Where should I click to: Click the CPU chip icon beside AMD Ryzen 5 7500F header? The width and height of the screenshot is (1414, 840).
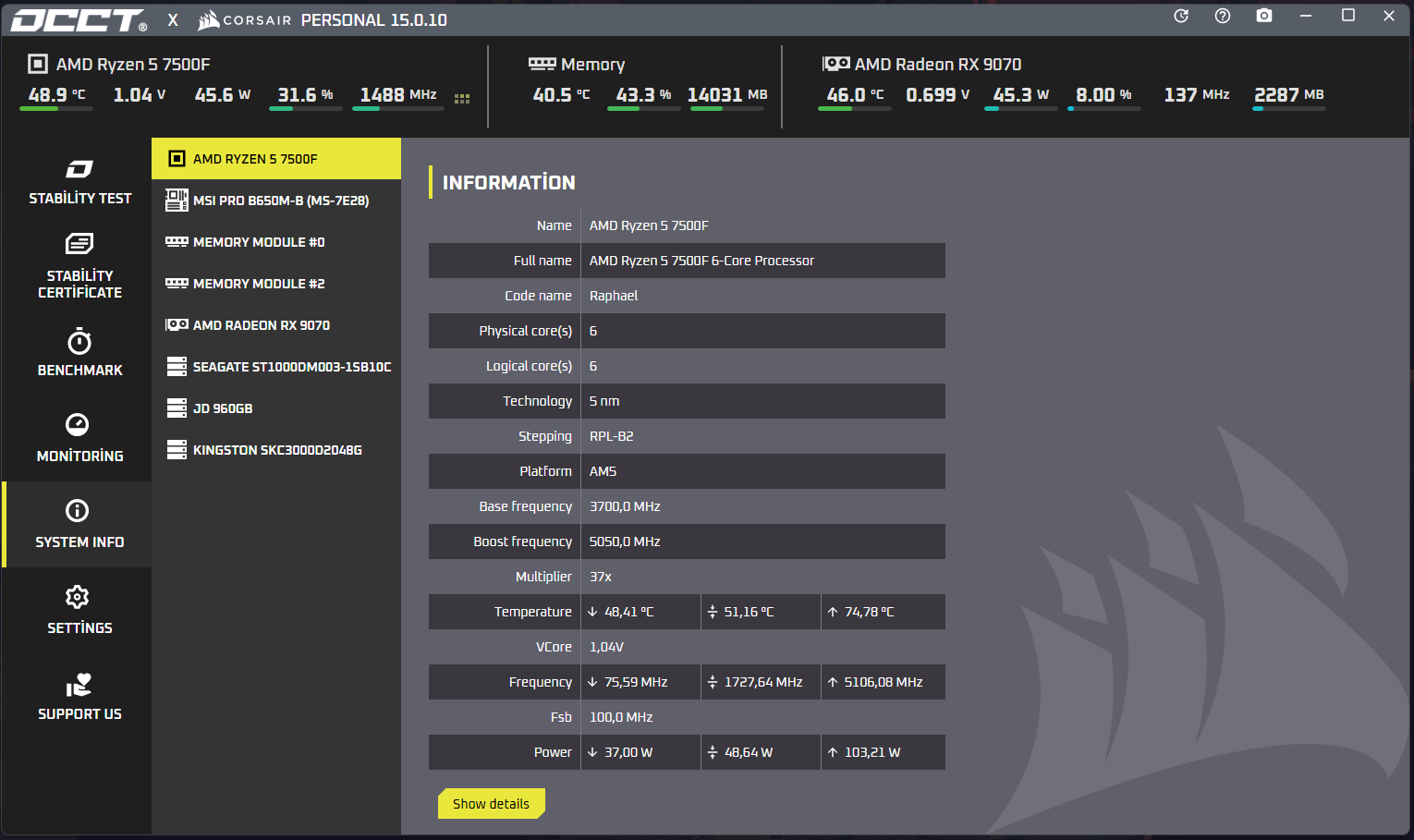(38, 64)
